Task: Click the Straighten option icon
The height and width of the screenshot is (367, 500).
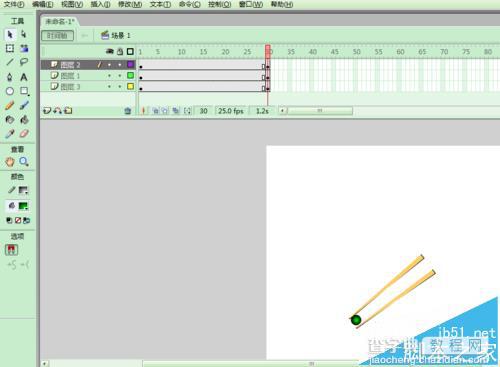Action: (25, 265)
